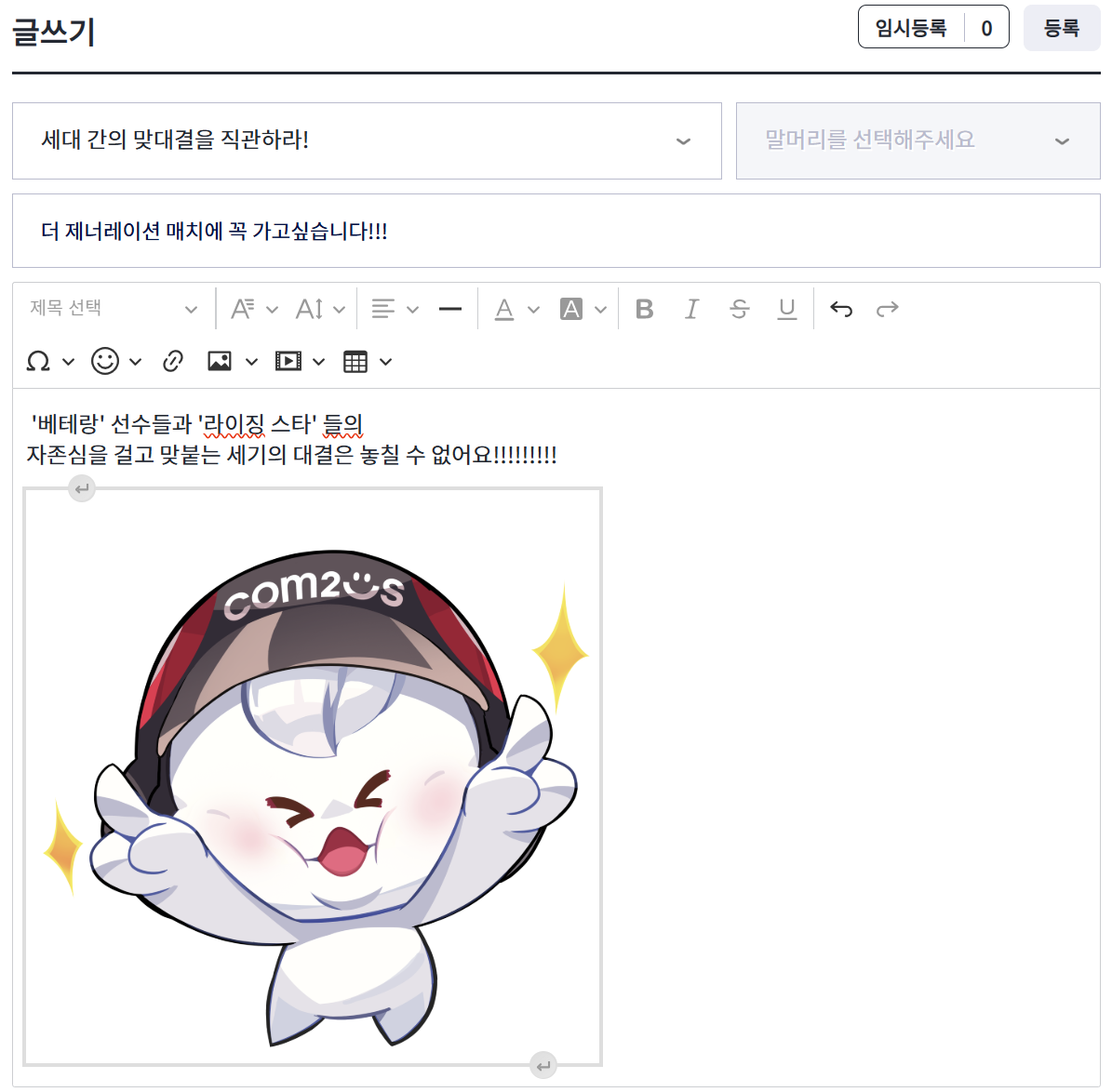Click the insert table icon
Image resolution: width=1112 pixels, height=1092 pixels.
[355, 361]
